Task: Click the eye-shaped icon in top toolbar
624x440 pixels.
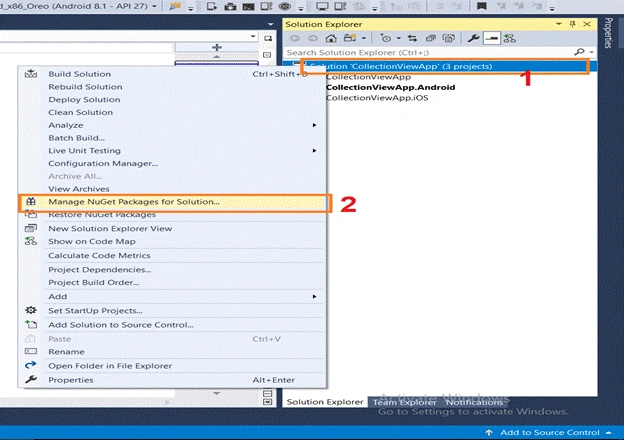Action: click(x=285, y=6)
